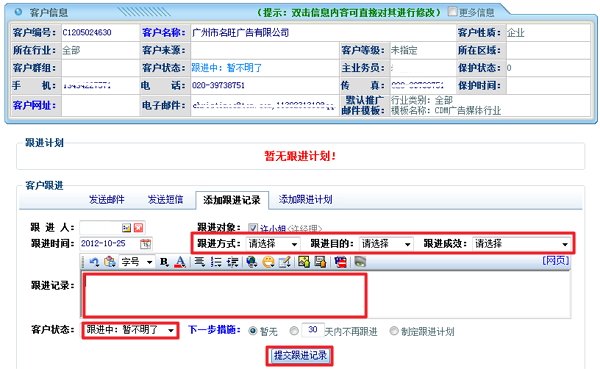Open the font color picker (A icon)
This screenshot has height=369, width=600.
click(x=180, y=262)
